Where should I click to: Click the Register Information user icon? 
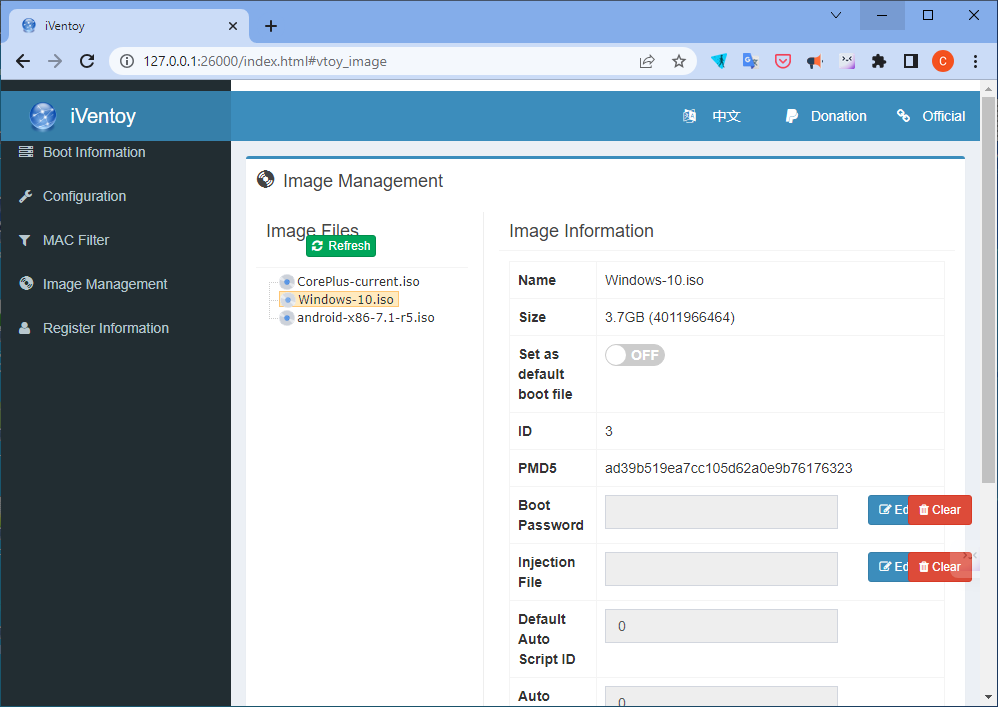[25, 328]
